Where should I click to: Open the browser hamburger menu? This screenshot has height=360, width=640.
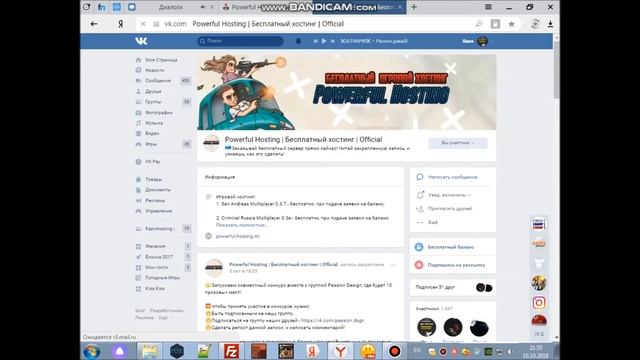[488, 7]
